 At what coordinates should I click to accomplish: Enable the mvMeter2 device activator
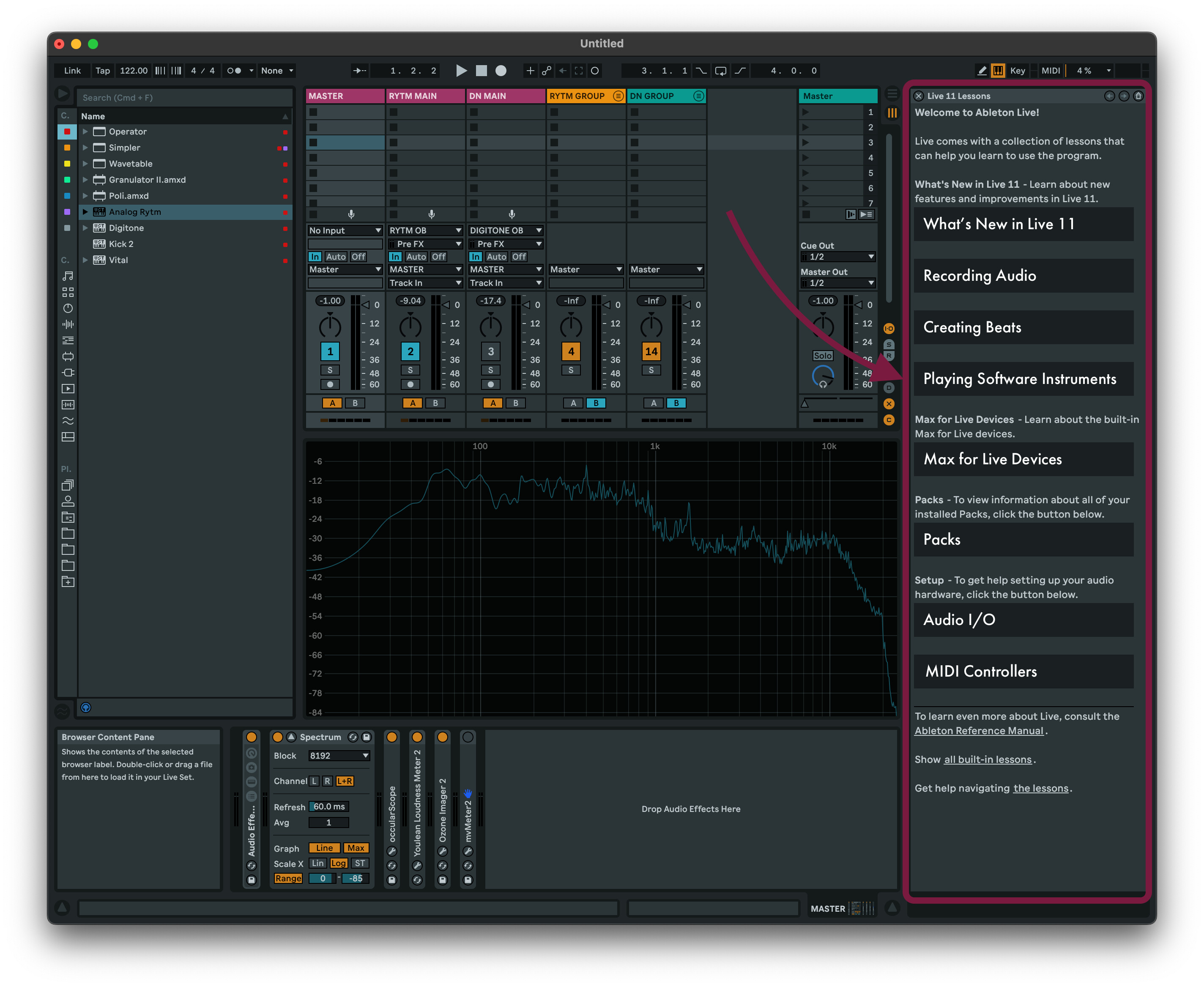coord(468,738)
